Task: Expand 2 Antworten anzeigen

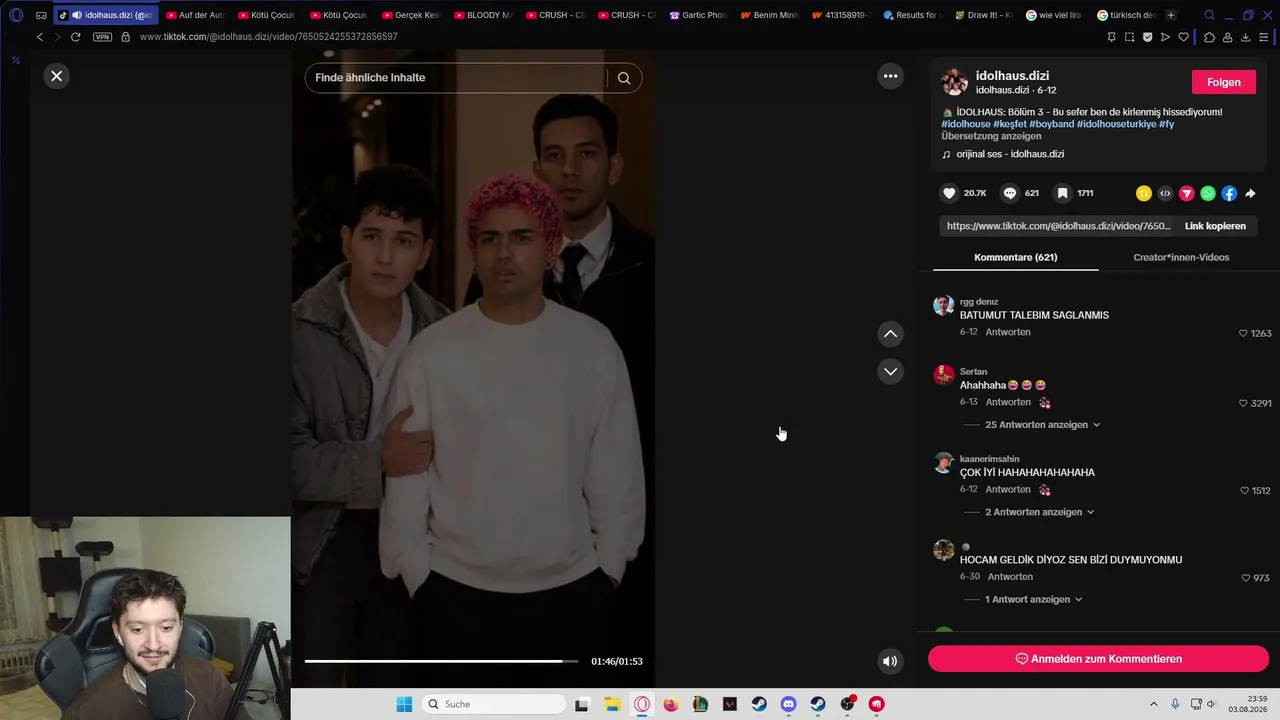Action: [1040, 512]
